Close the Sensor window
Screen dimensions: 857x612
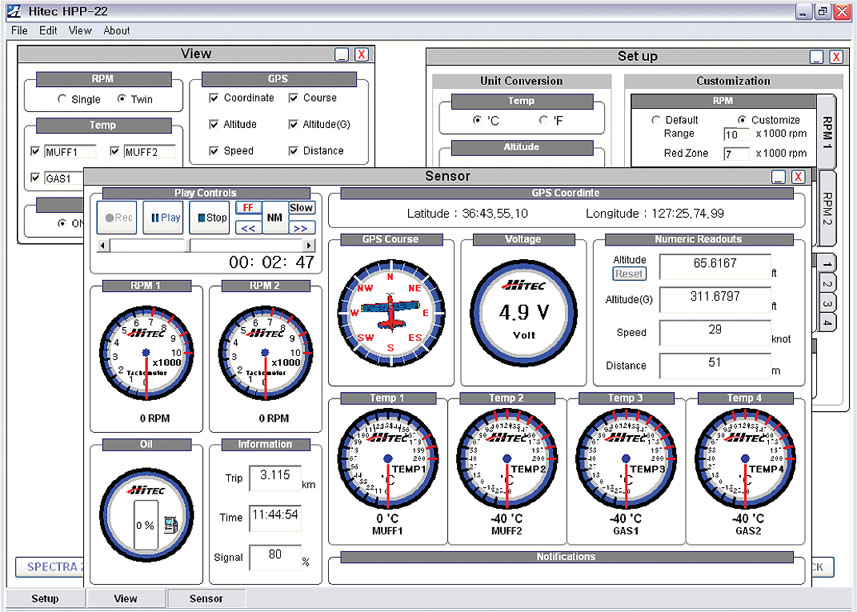pos(798,176)
